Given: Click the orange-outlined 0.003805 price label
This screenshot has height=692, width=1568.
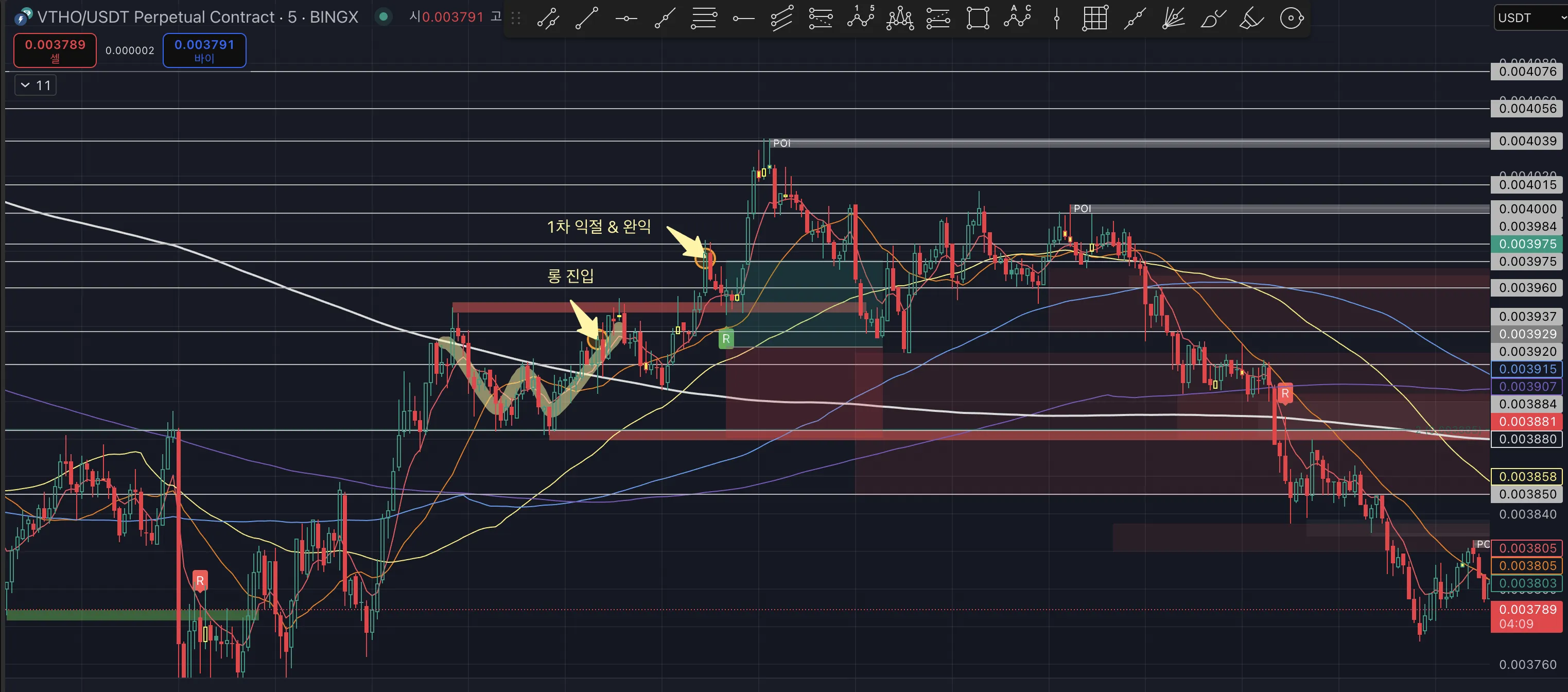Looking at the screenshot, I should [1527, 565].
